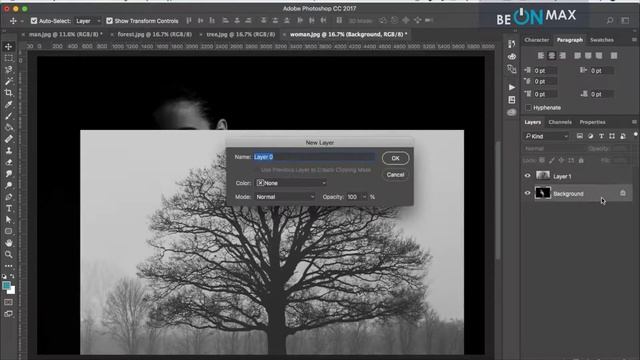Select the Move tool

pyautogui.click(x=9, y=47)
